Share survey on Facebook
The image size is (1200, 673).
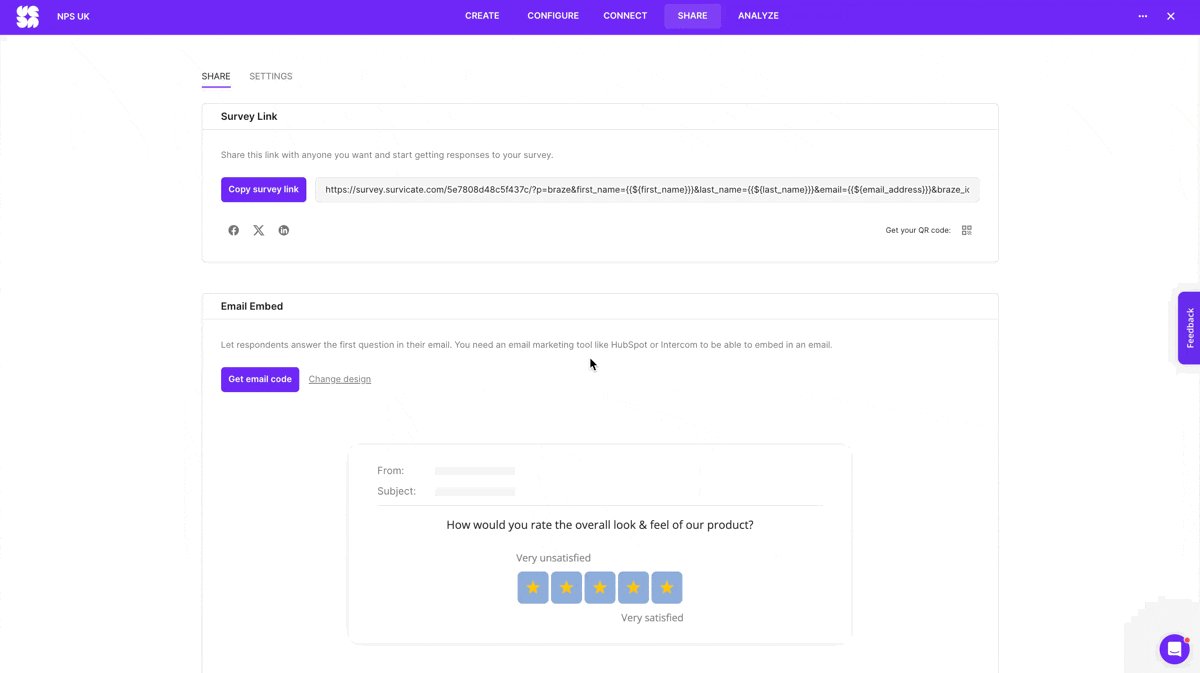tap(233, 230)
